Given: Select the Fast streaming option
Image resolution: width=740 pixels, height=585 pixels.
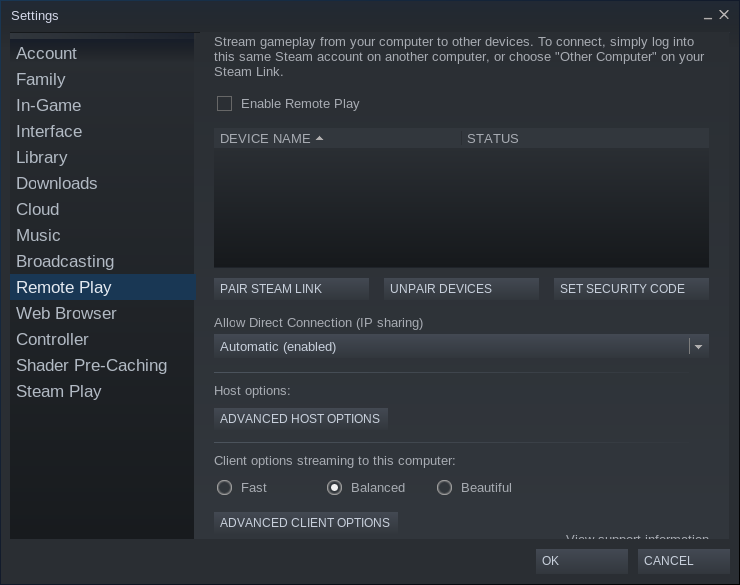Looking at the screenshot, I should point(224,487).
